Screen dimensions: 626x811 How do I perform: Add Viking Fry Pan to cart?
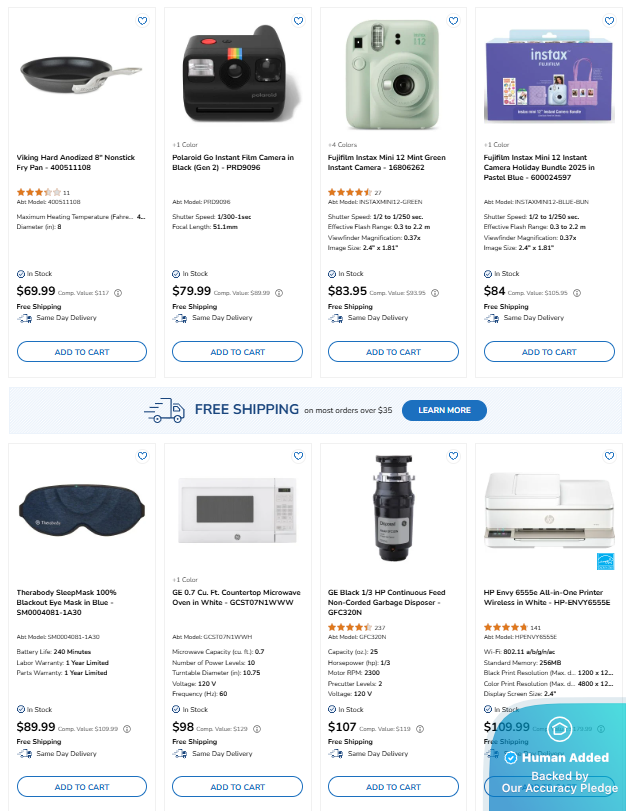pyautogui.click(x=82, y=352)
